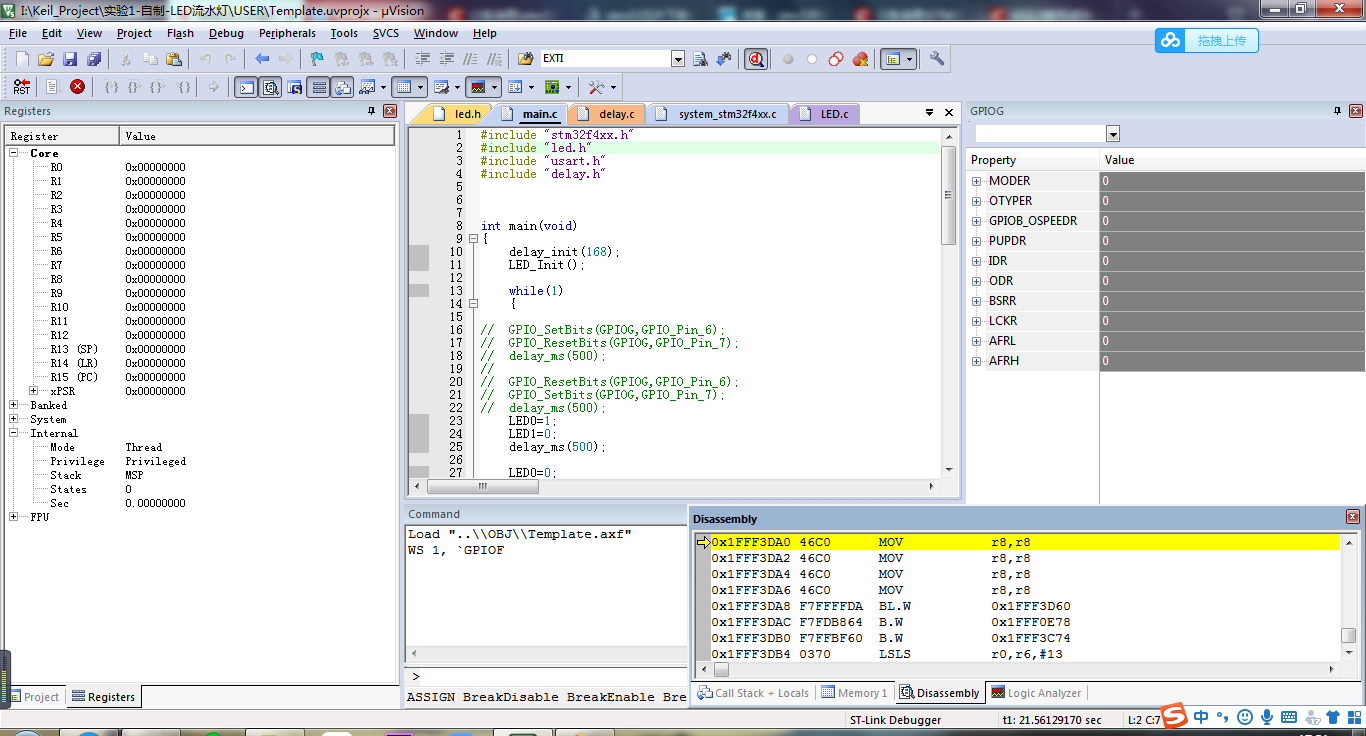Toggle the Analysis windows button
1366x736 pixels.
(x=478, y=87)
